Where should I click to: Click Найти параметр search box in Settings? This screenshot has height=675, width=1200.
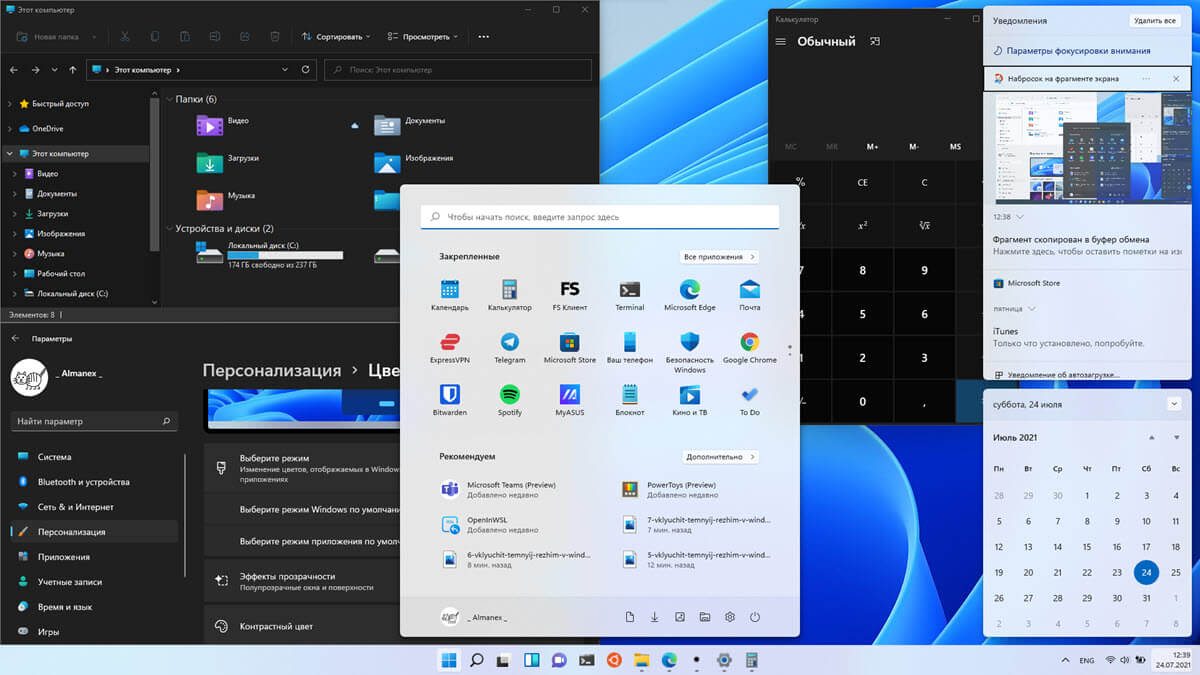(x=94, y=422)
